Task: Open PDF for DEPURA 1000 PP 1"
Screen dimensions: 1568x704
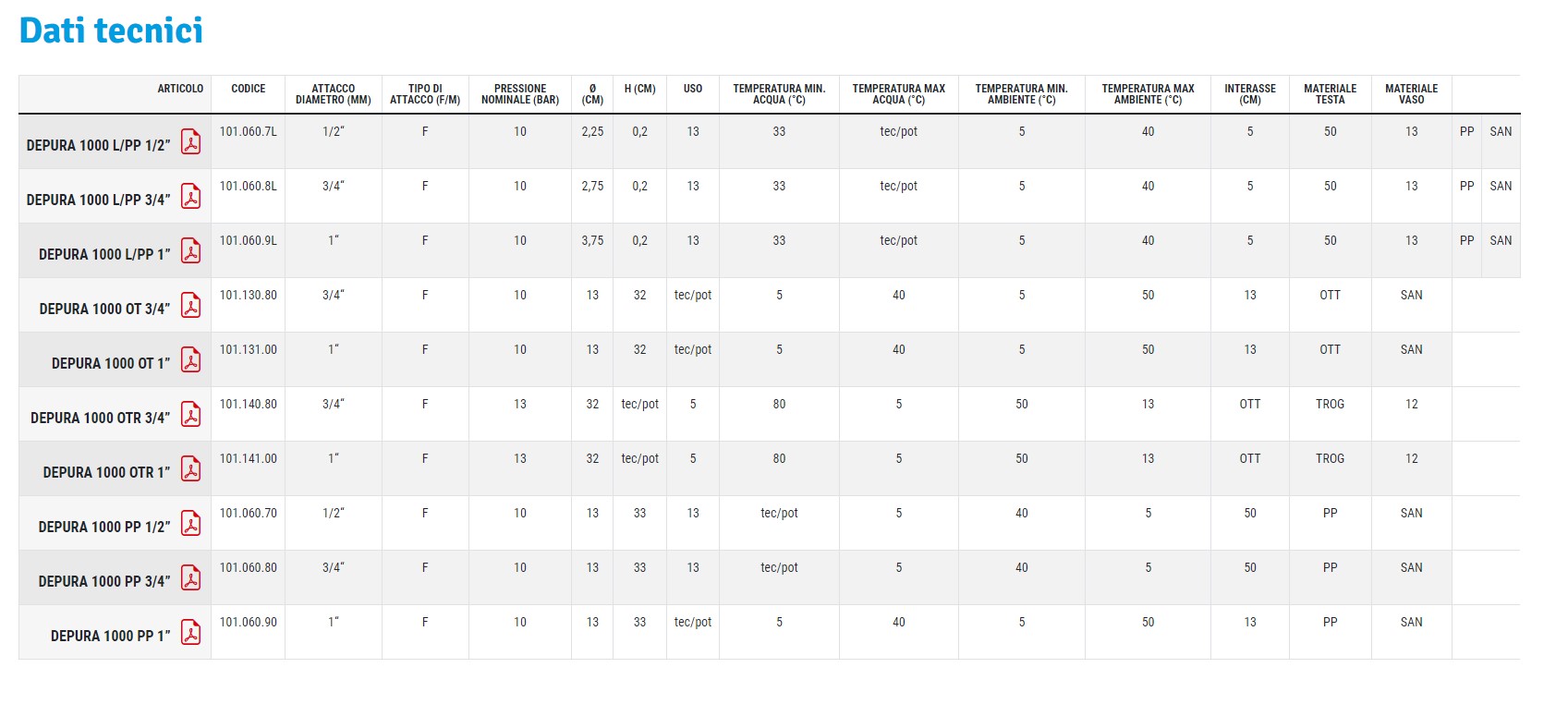Action: point(190,633)
